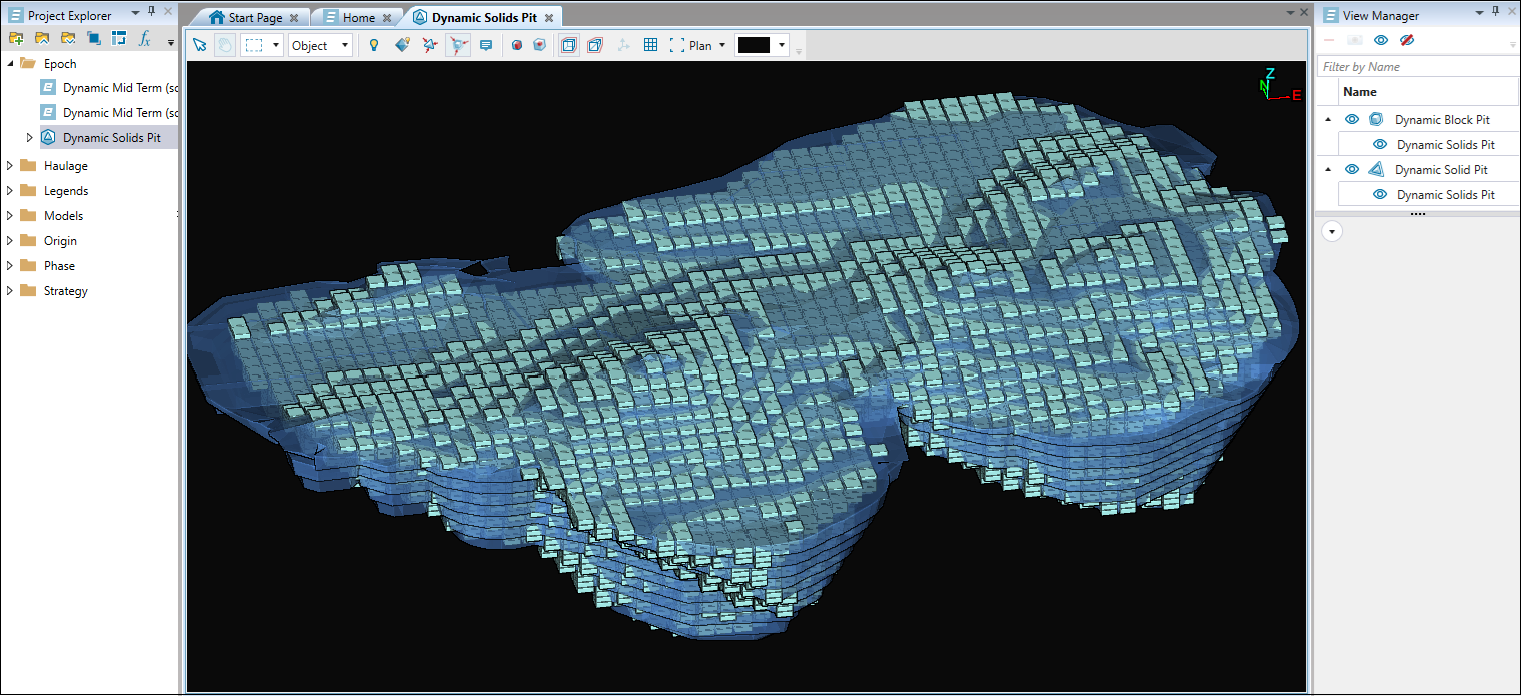
Task: Click the hide all views crossed-eye icon
Action: pos(1406,40)
